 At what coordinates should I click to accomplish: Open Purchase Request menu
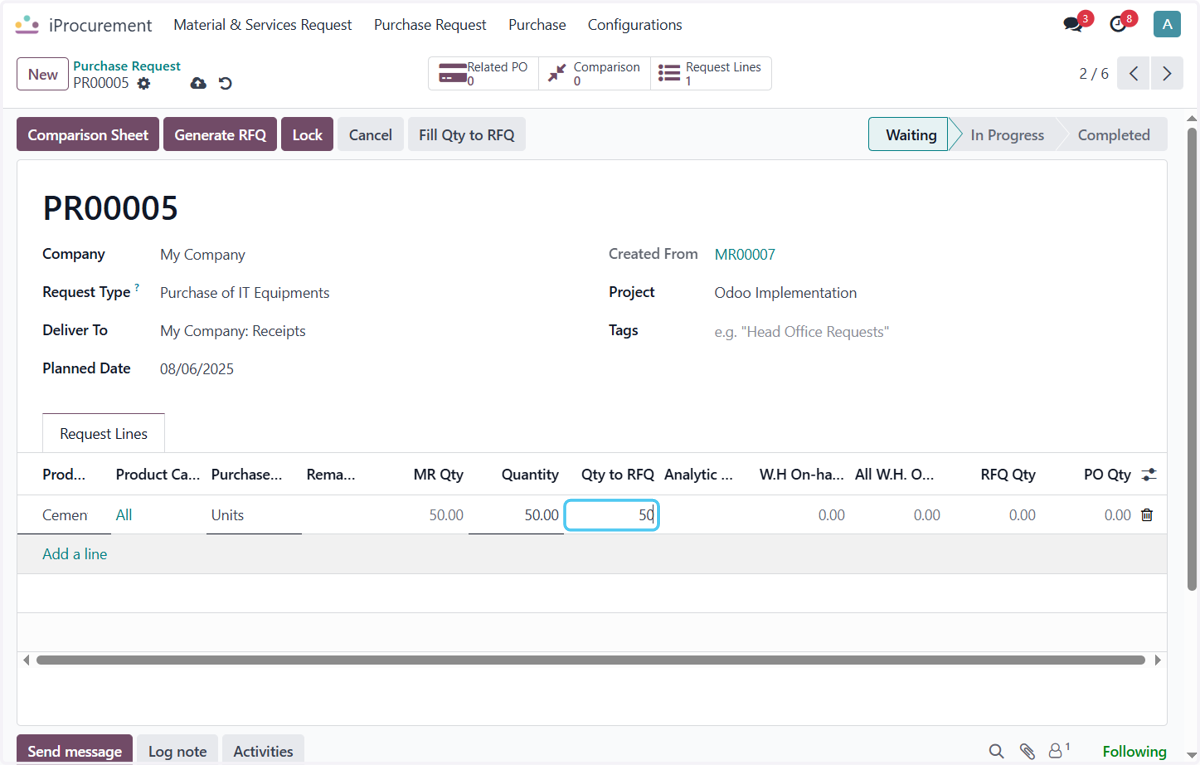point(430,25)
